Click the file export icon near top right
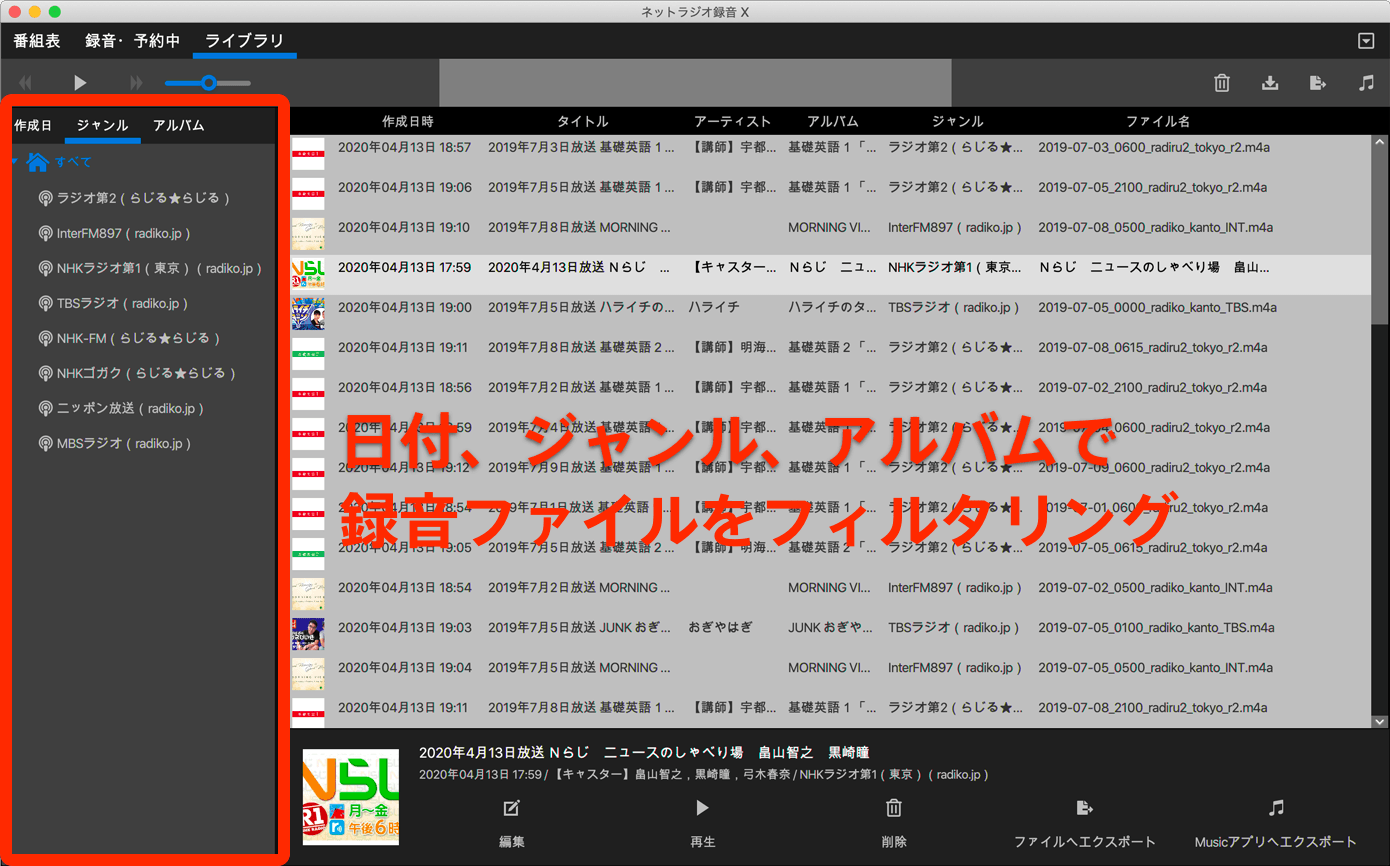 point(1318,84)
